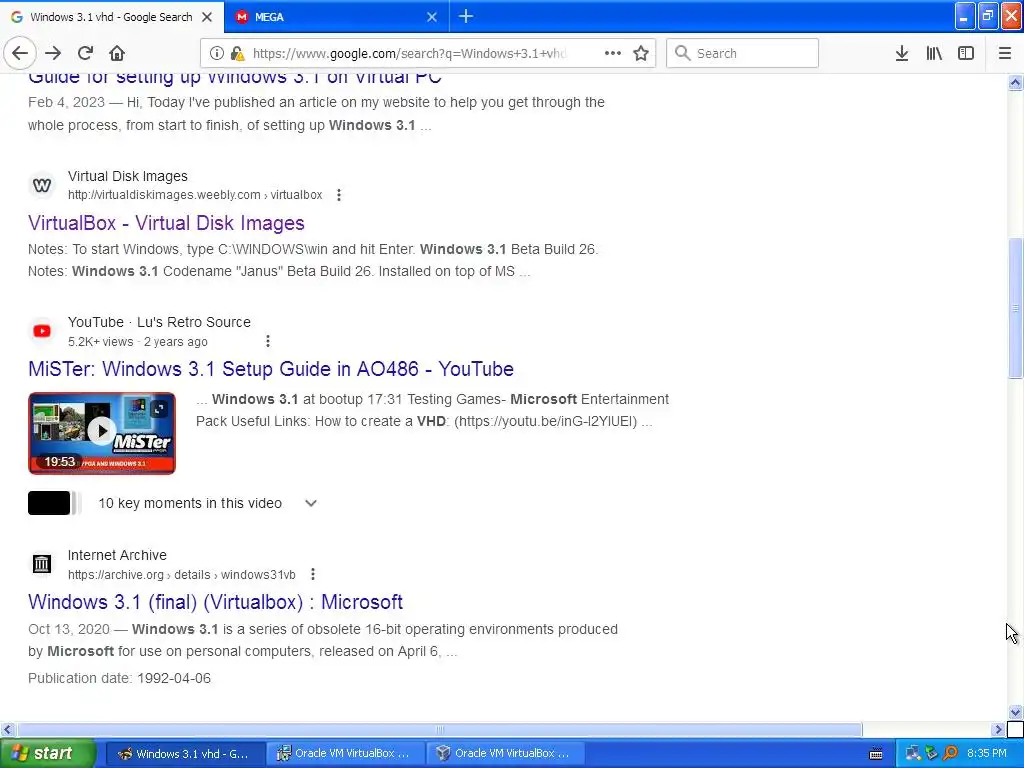Open the Firefox hamburger menu

coord(1005,54)
